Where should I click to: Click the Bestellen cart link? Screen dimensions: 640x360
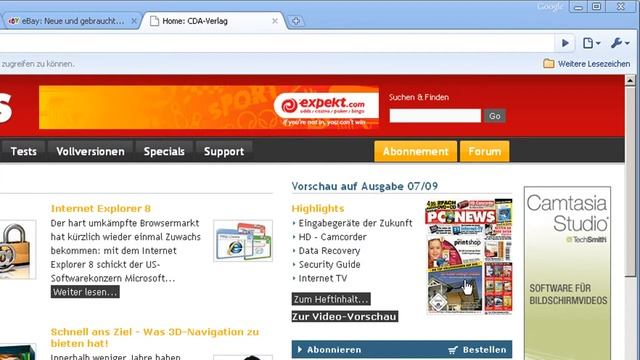[477, 350]
